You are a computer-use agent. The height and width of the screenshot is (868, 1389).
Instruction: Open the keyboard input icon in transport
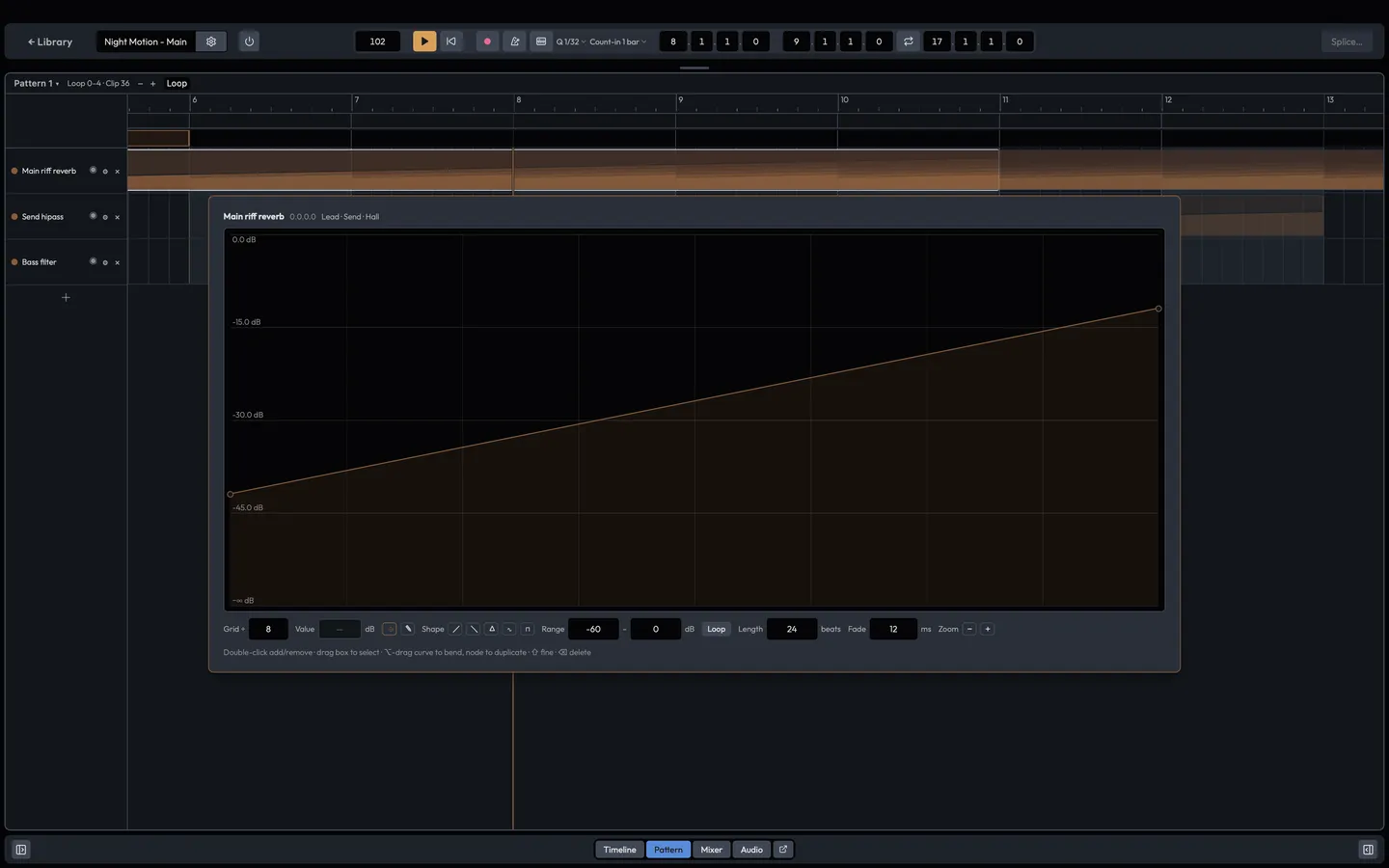pos(541,41)
